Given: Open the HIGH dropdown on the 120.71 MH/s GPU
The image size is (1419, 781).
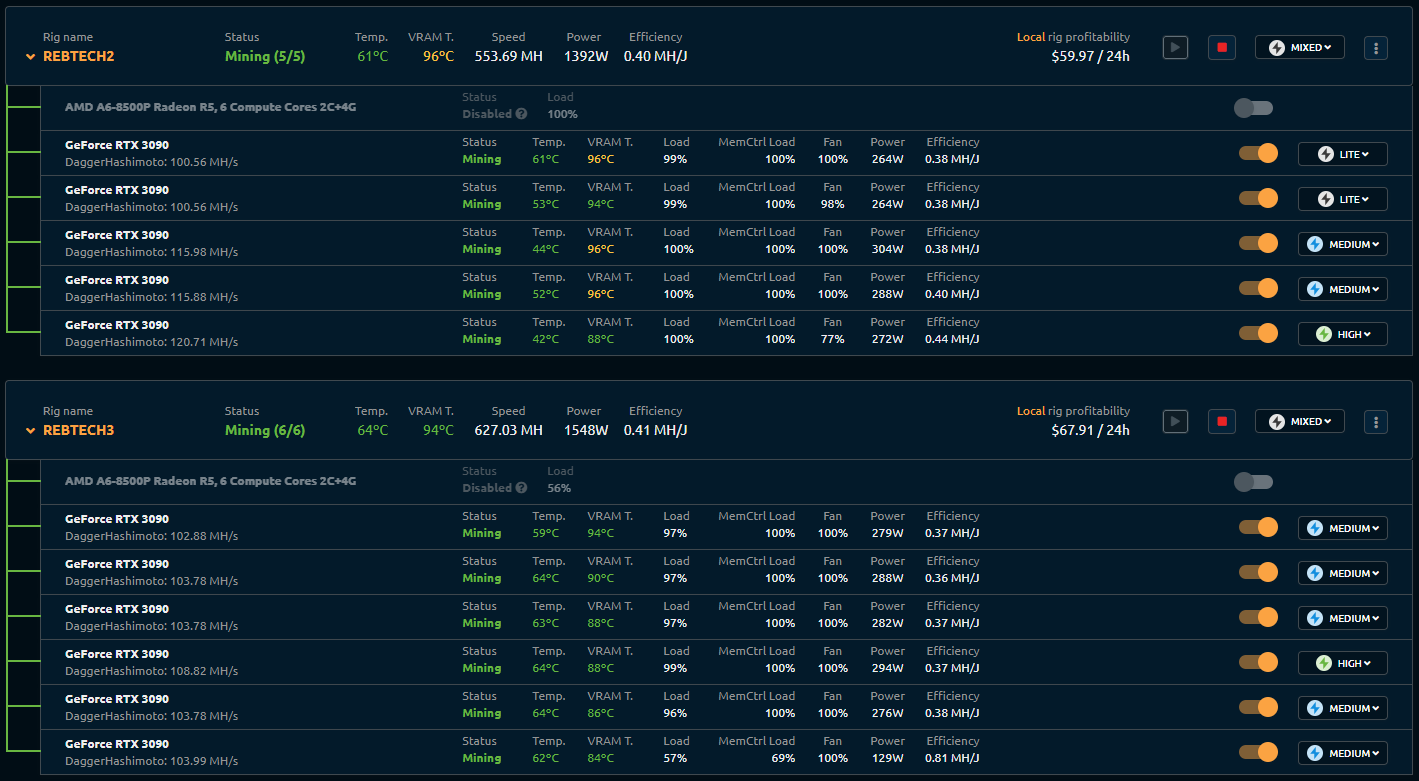Looking at the screenshot, I should [1342, 333].
